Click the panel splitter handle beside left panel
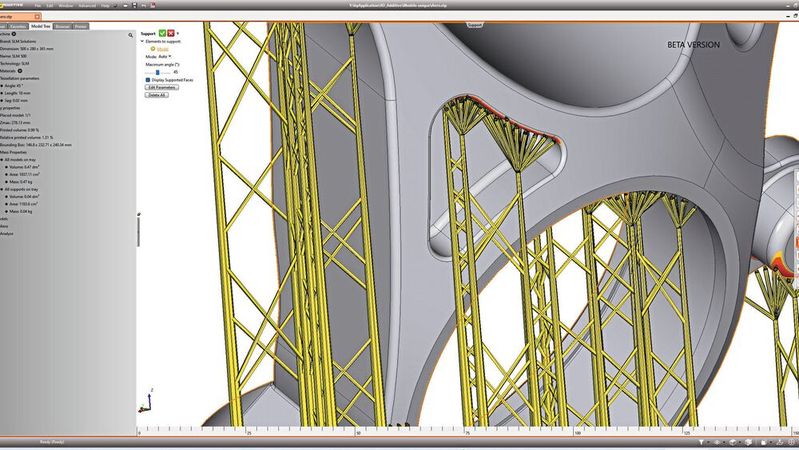Screen dimensions: 799x450 click(139, 230)
